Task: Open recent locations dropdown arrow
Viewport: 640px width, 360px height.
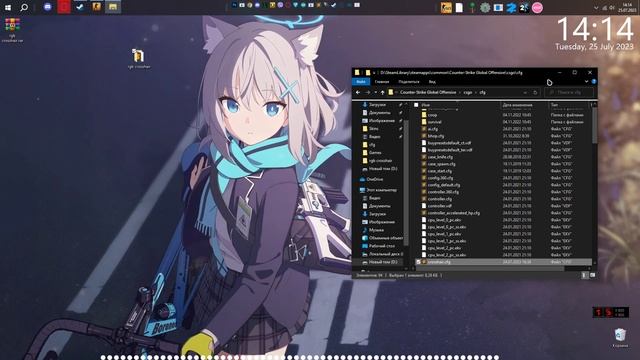Action: click(375, 93)
